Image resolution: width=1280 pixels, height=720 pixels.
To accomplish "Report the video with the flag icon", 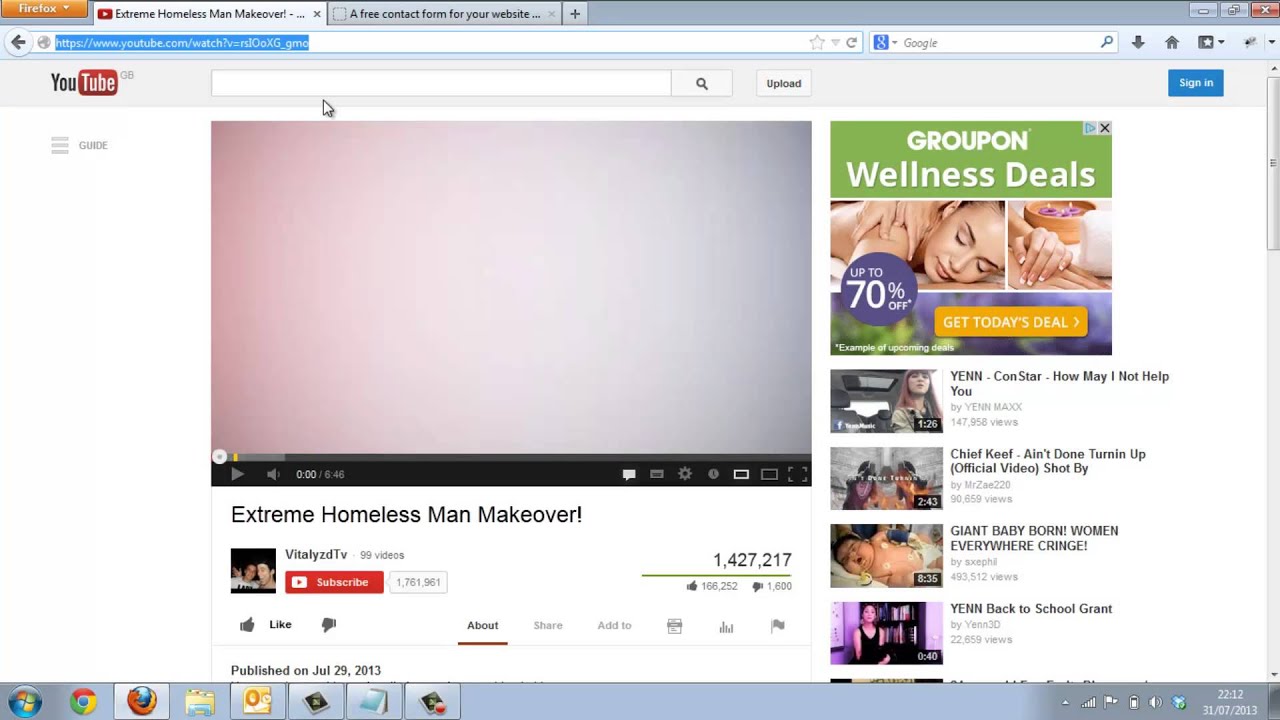I will (778, 626).
